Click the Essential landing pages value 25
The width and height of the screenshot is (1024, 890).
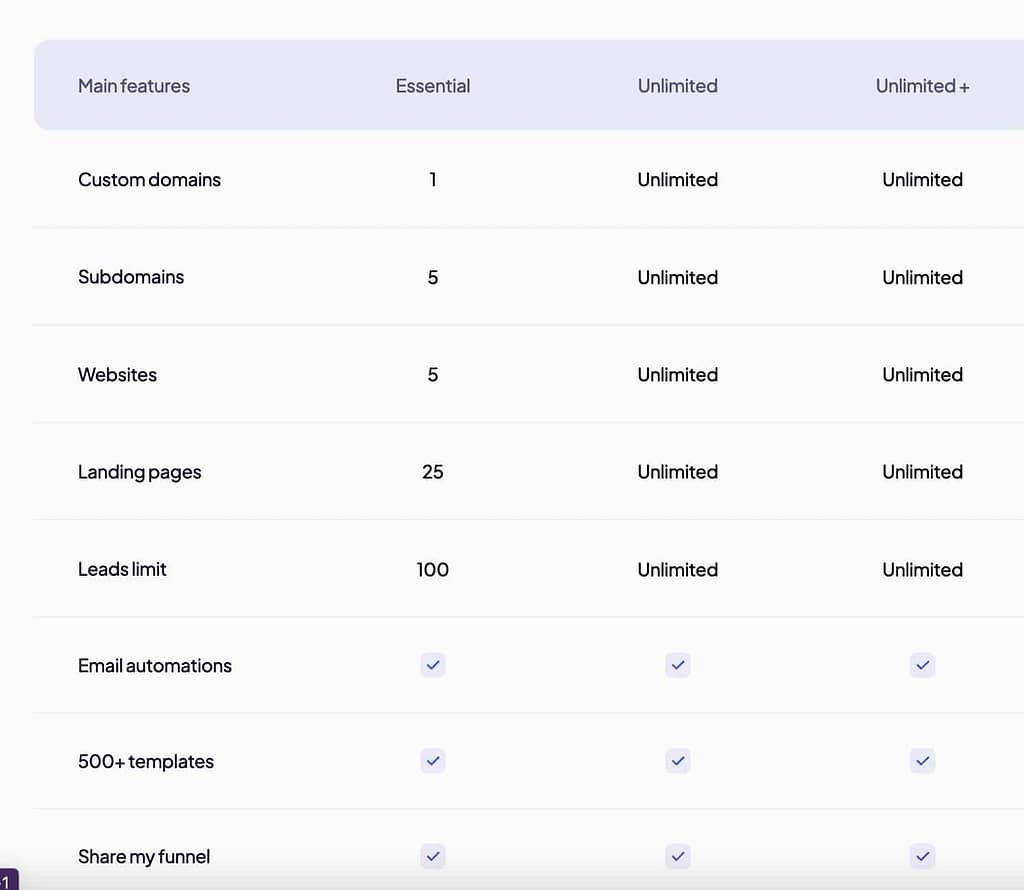[x=433, y=472]
